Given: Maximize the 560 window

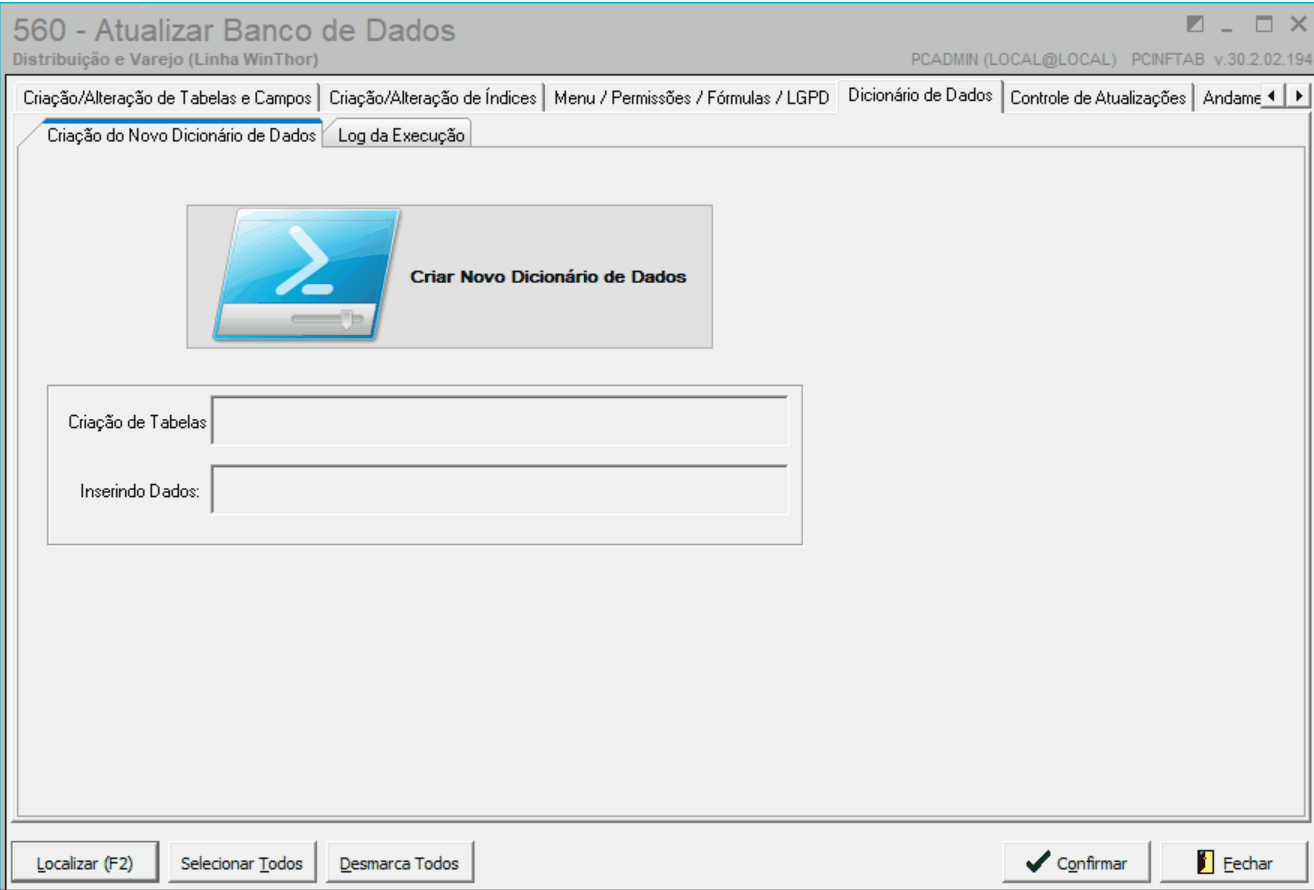Looking at the screenshot, I should [x=1264, y=23].
